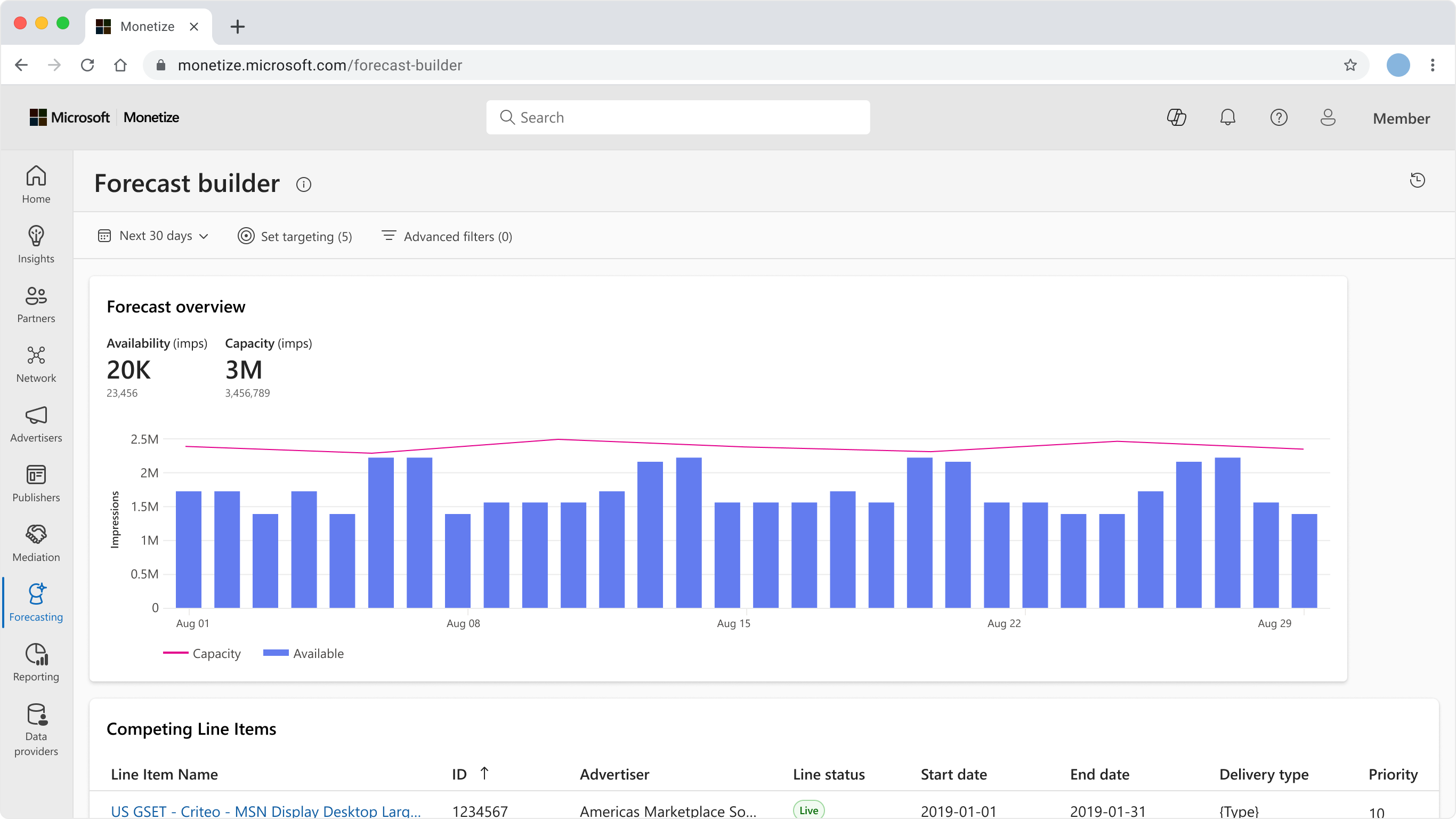Toggle the Capacity legend series
The width and height of the screenshot is (1456, 819).
tap(203, 653)
